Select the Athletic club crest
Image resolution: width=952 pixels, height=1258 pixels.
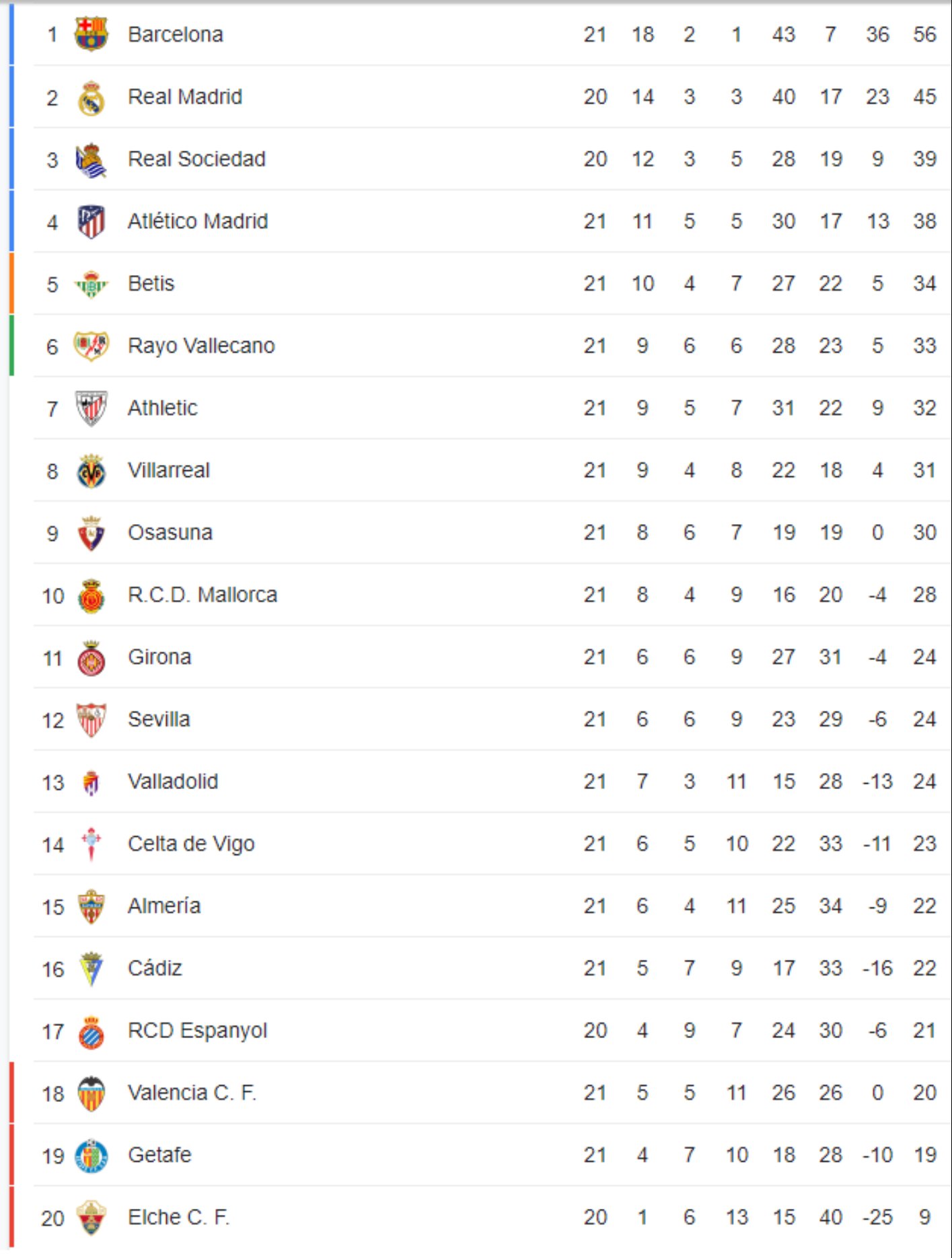click(91, 409)
